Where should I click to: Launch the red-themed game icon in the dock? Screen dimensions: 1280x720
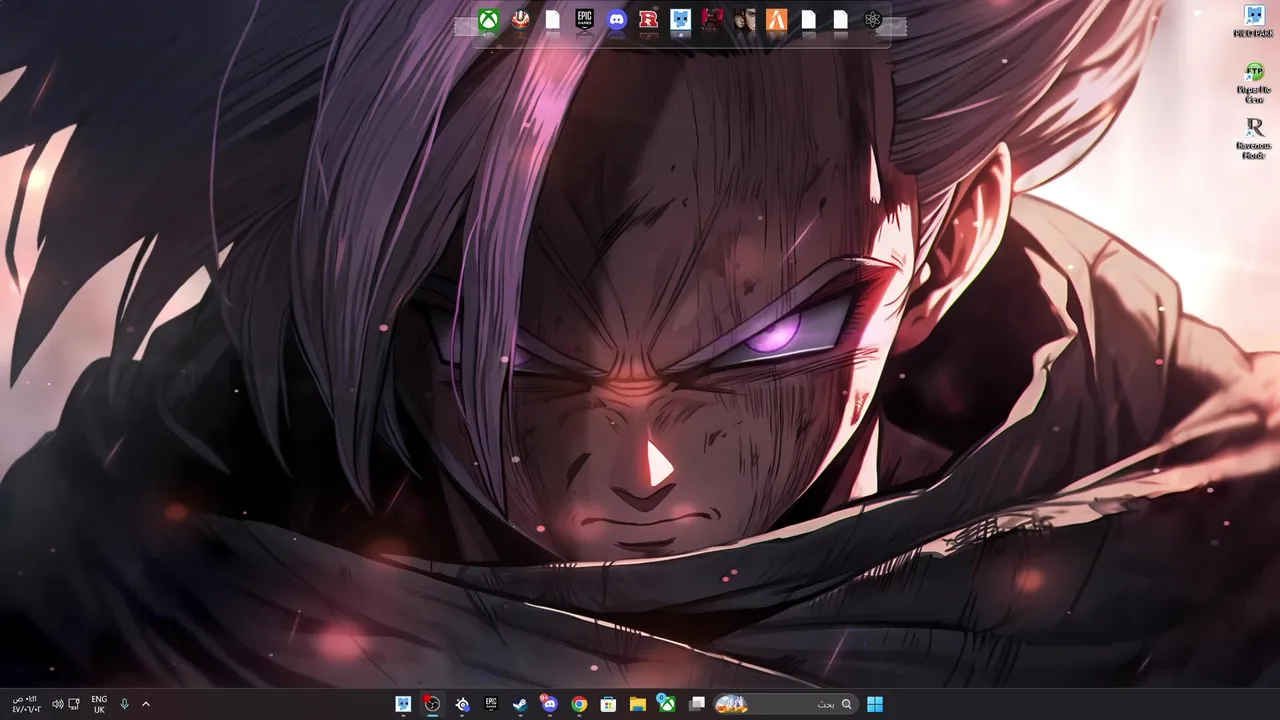(712, 20)
